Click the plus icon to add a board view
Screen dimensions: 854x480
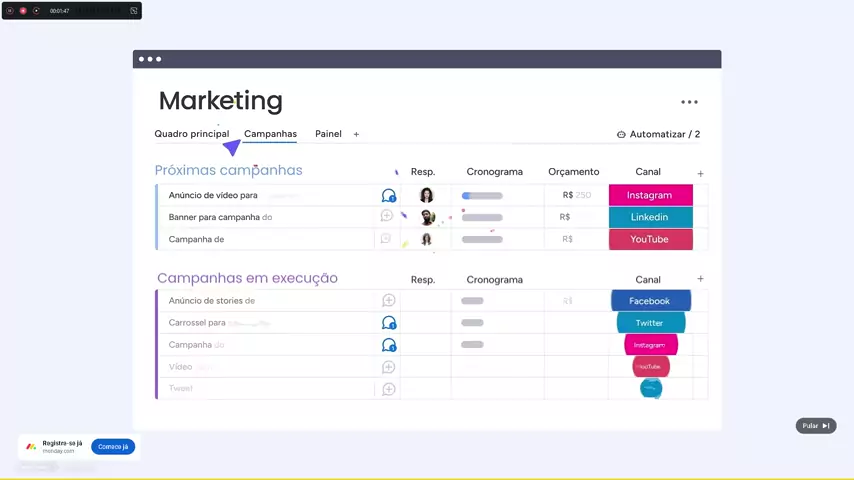[356, 134]
